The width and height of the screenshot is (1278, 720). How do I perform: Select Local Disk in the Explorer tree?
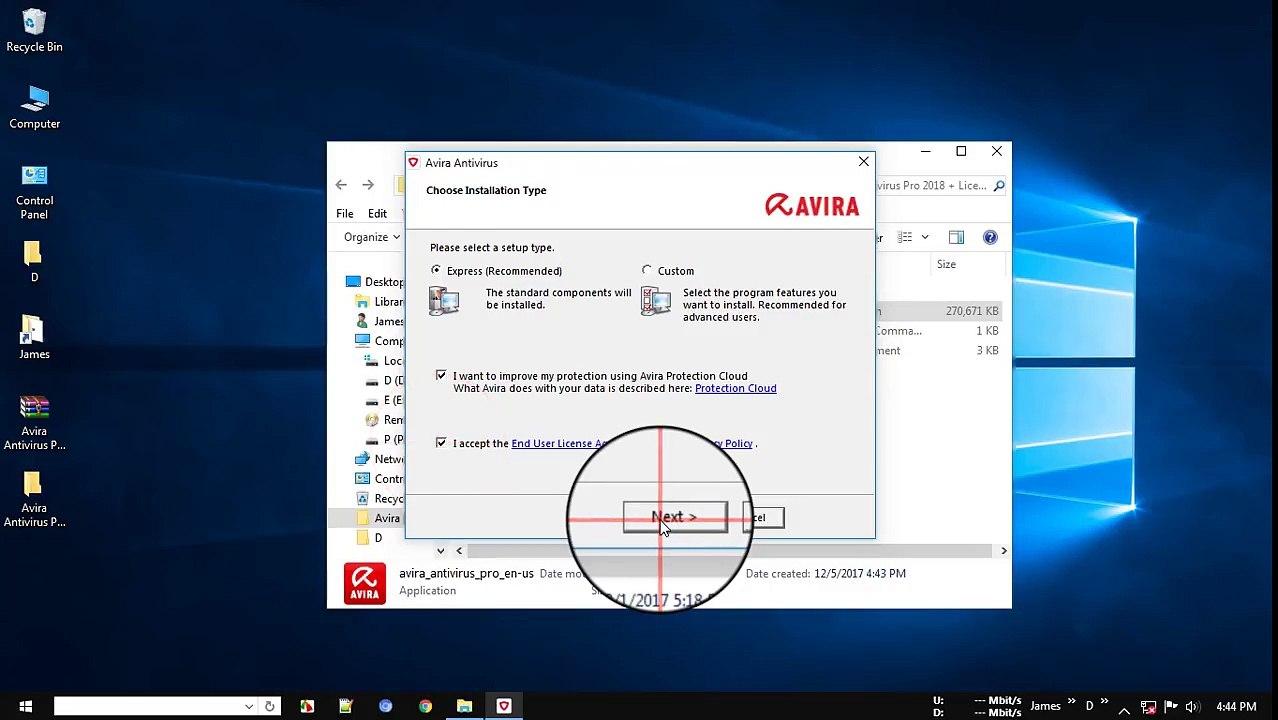pos(385,361)
